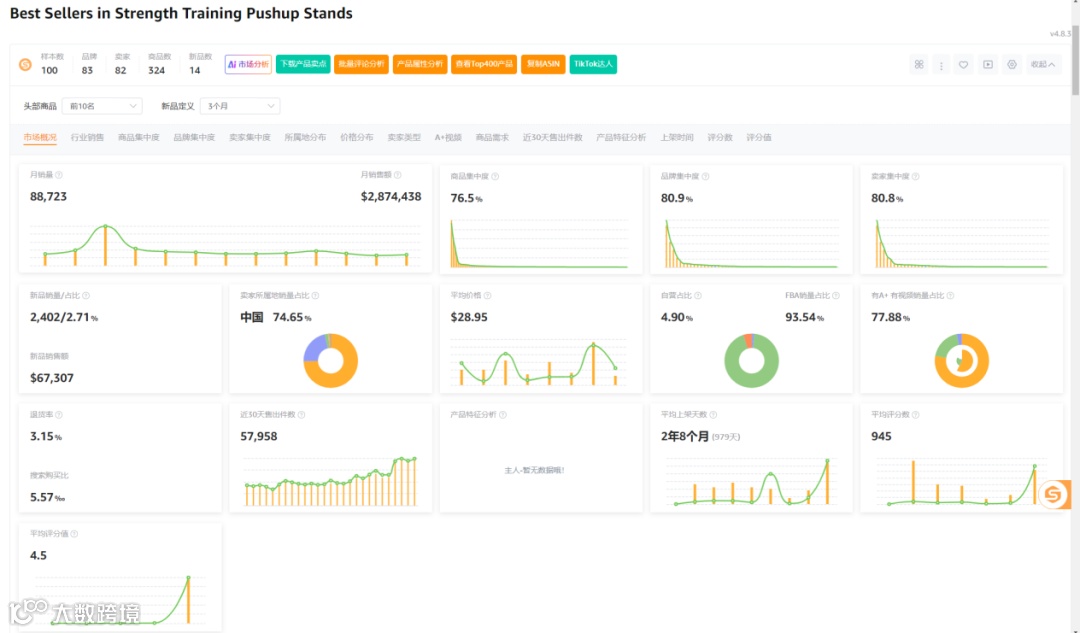
Task: Click the 查看Top400产品 button
Action: pos(484,64)
